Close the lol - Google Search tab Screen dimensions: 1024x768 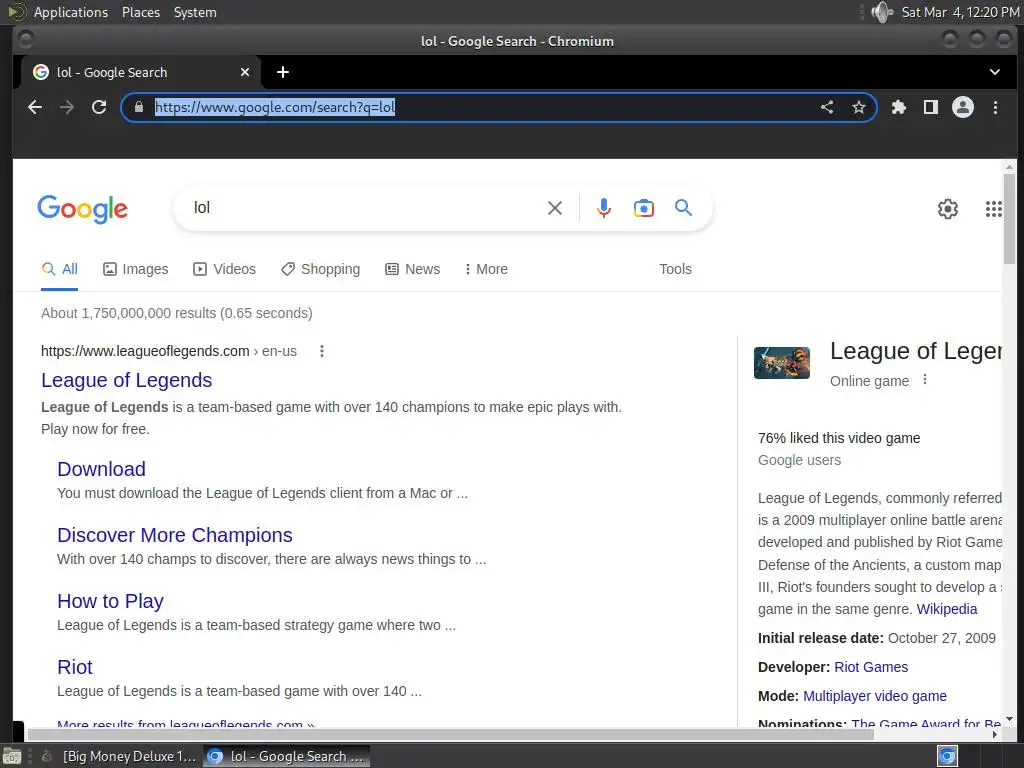coord(245,72)
